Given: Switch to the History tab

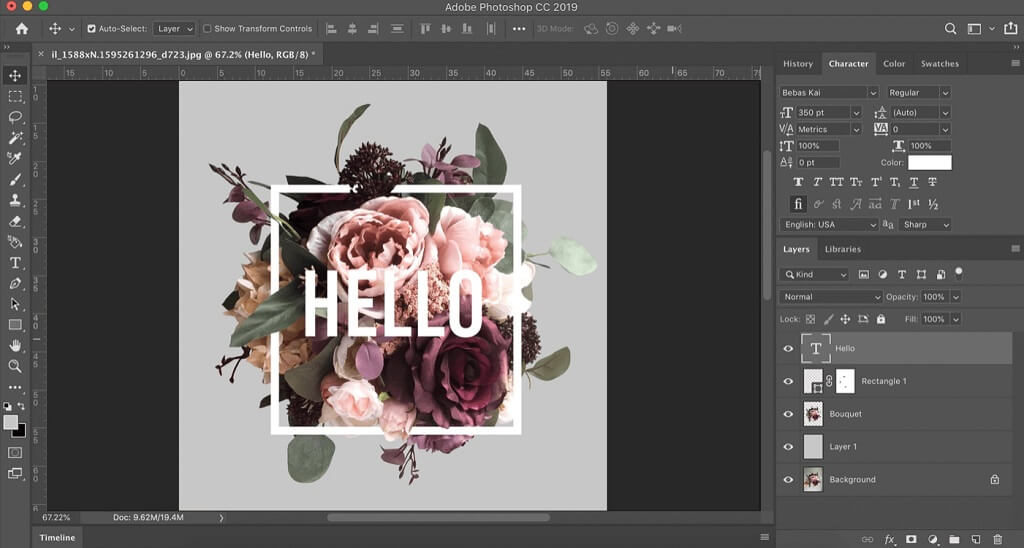Looking at the screenshot, I should tap(797, 64).
